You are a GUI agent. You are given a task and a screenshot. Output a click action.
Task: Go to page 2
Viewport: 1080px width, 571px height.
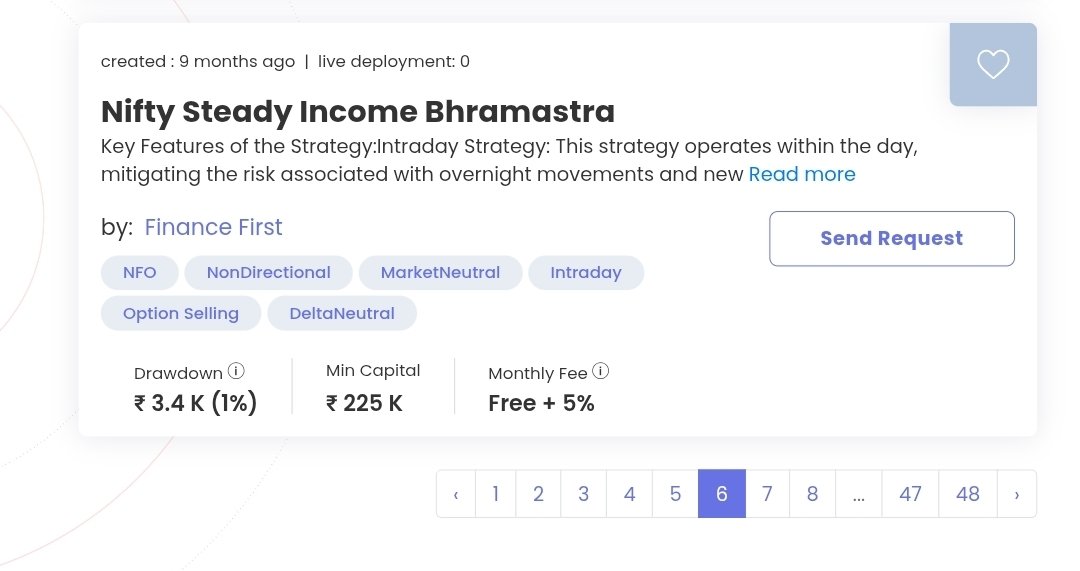point(538,494)
